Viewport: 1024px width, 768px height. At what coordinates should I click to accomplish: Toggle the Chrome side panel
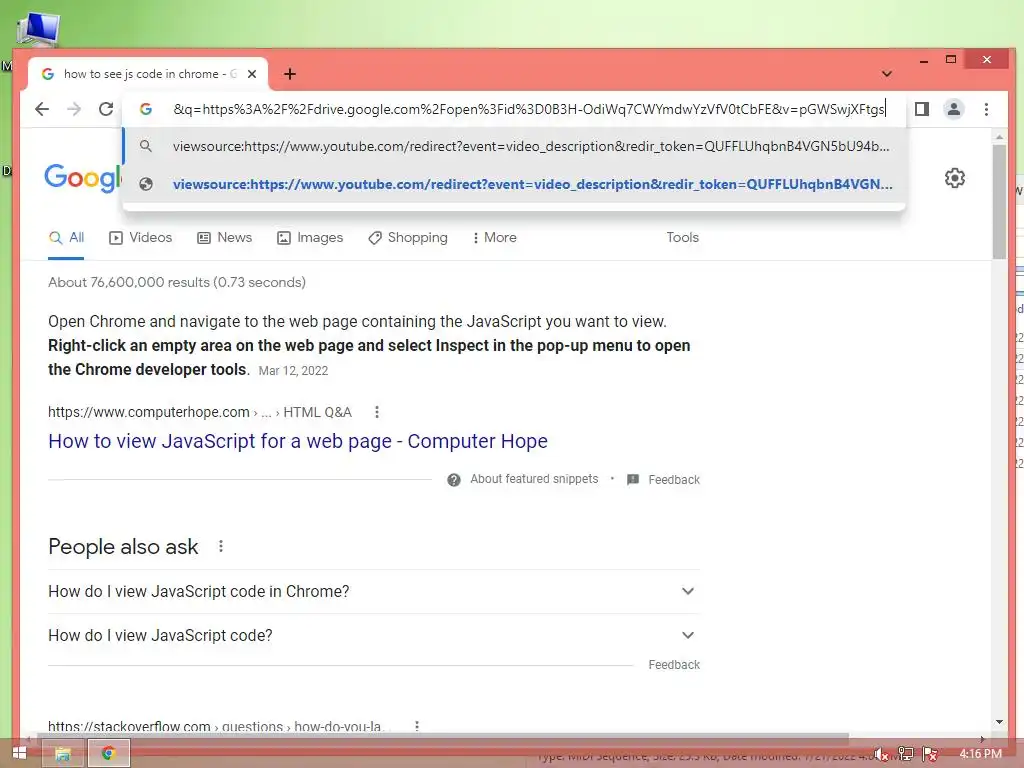click(921, 109)
